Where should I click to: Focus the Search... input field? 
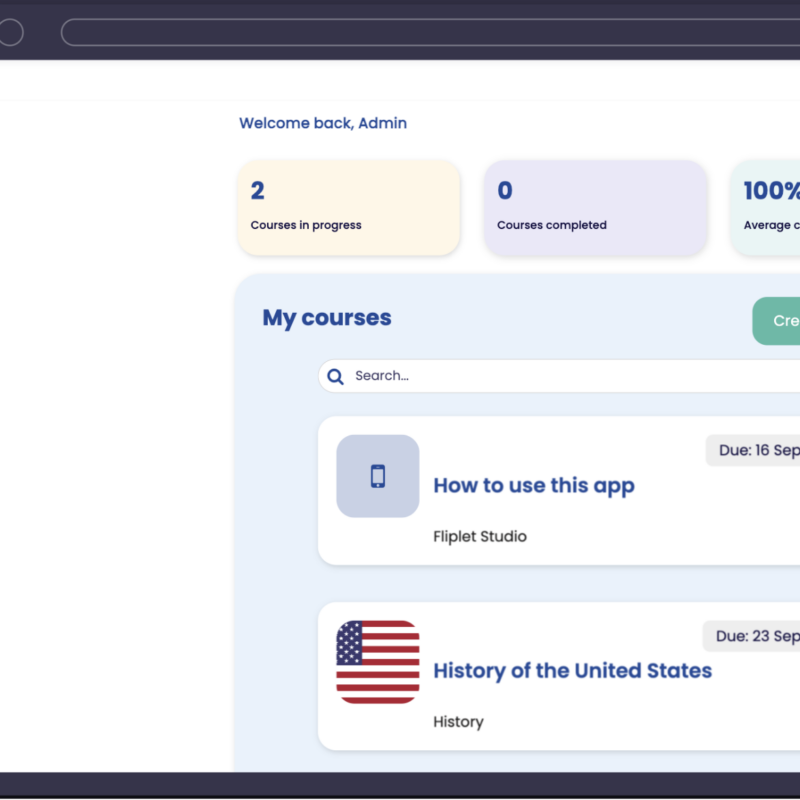559,376
